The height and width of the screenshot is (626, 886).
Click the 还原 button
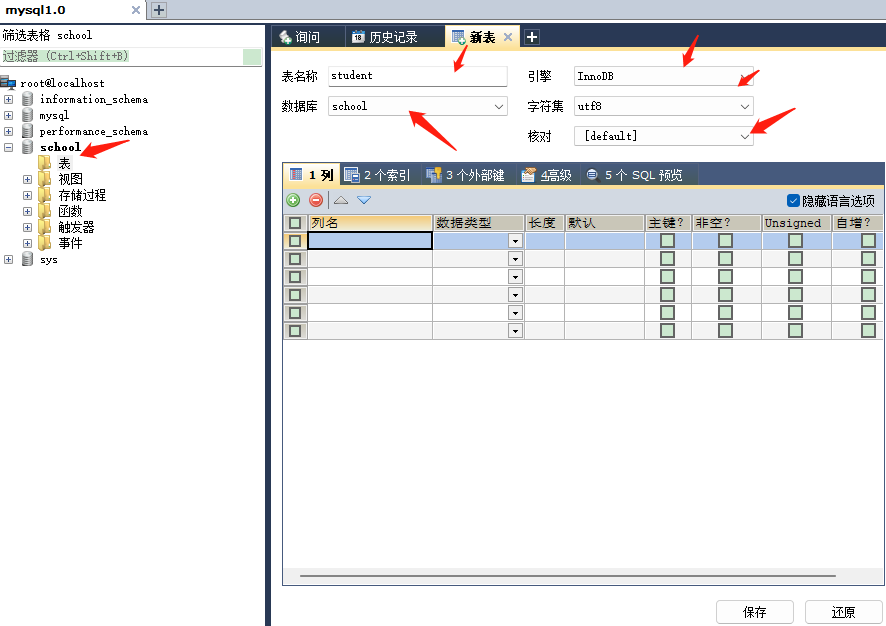(x=843, y=612)
